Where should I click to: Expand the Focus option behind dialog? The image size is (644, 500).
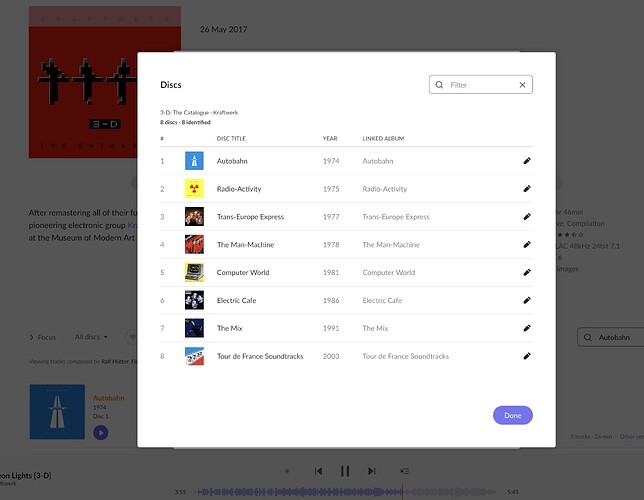tap(43, 337)
